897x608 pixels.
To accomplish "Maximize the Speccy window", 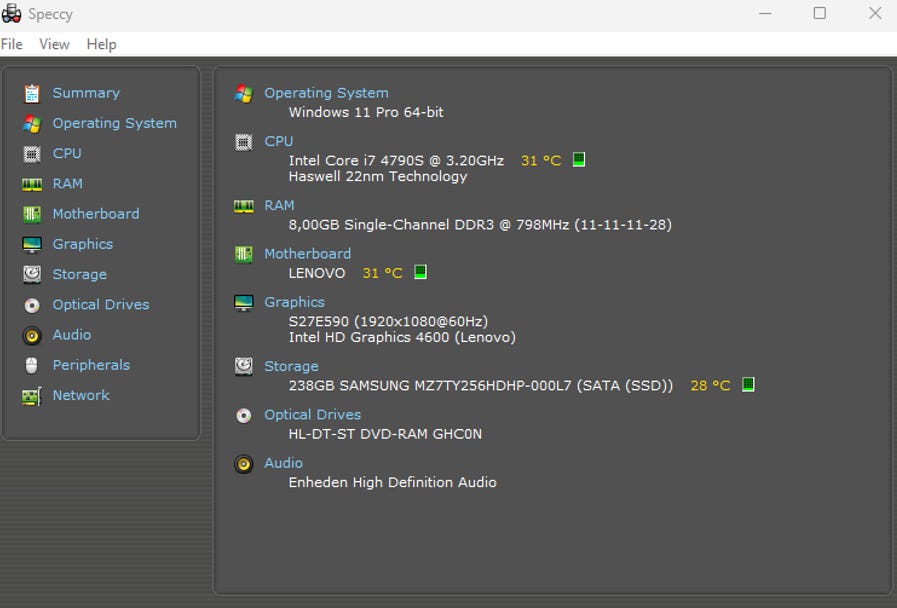I will [x=820, y=13].
